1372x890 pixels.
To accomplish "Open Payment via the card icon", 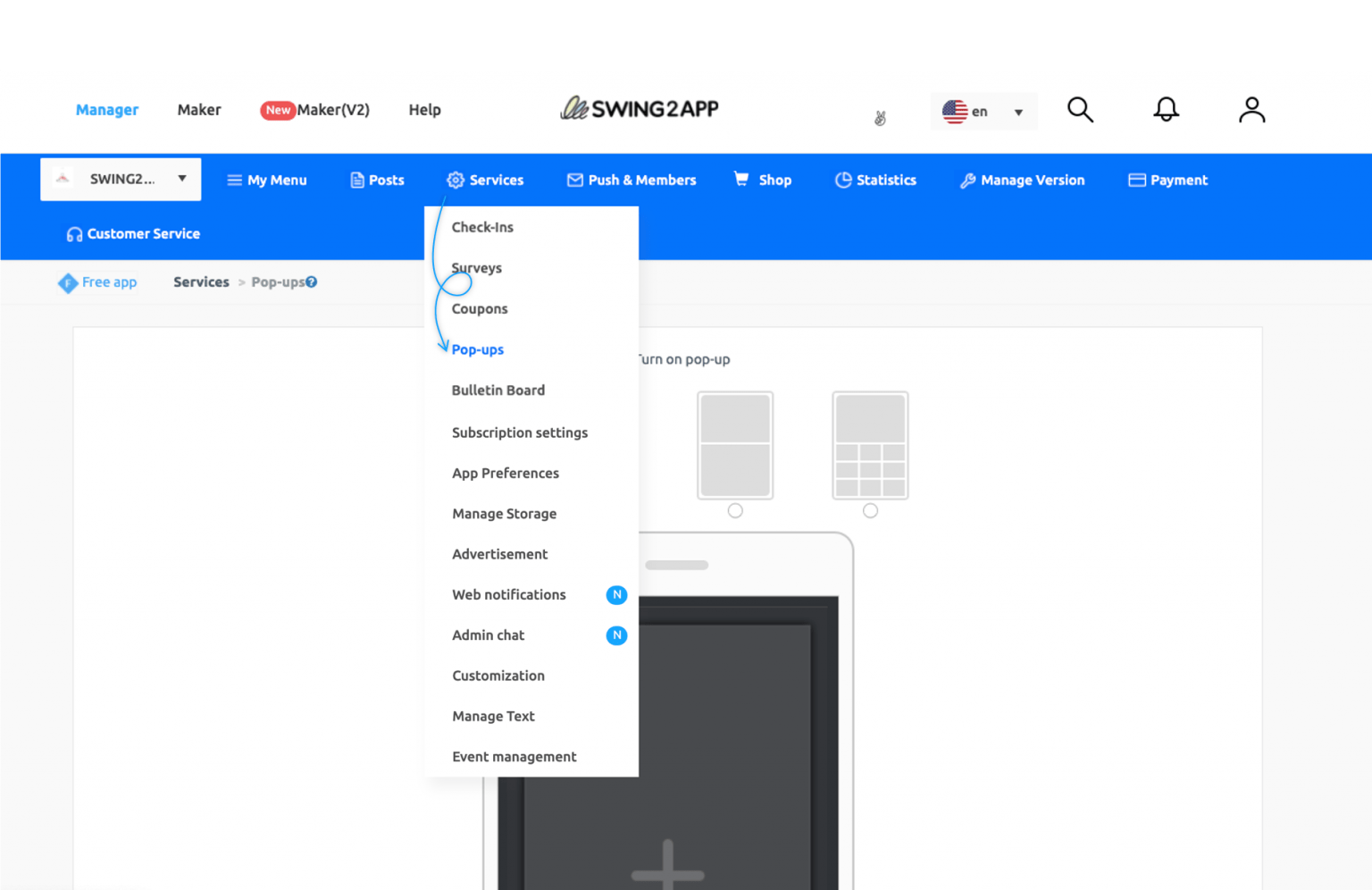I will (1138, 180).
